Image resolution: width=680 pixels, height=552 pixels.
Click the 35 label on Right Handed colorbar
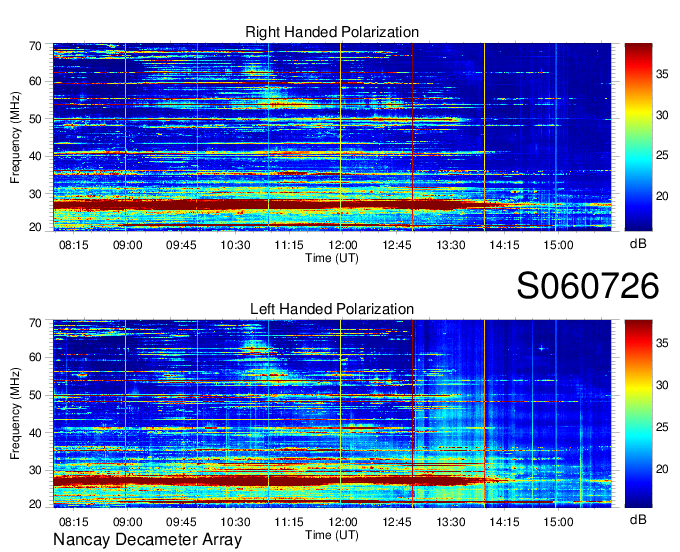pos(662,74)
